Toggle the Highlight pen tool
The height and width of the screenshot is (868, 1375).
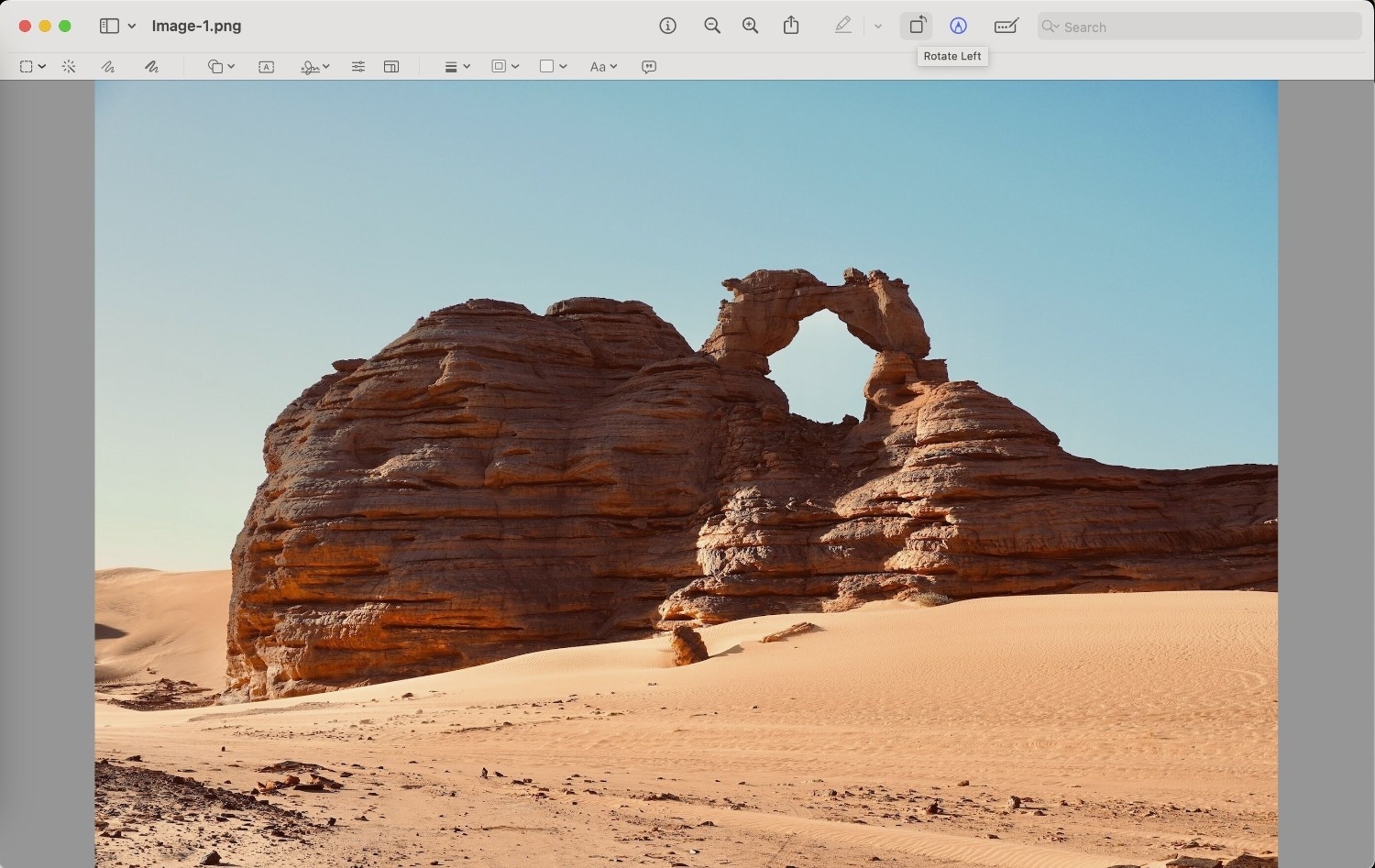coord(843,26)
